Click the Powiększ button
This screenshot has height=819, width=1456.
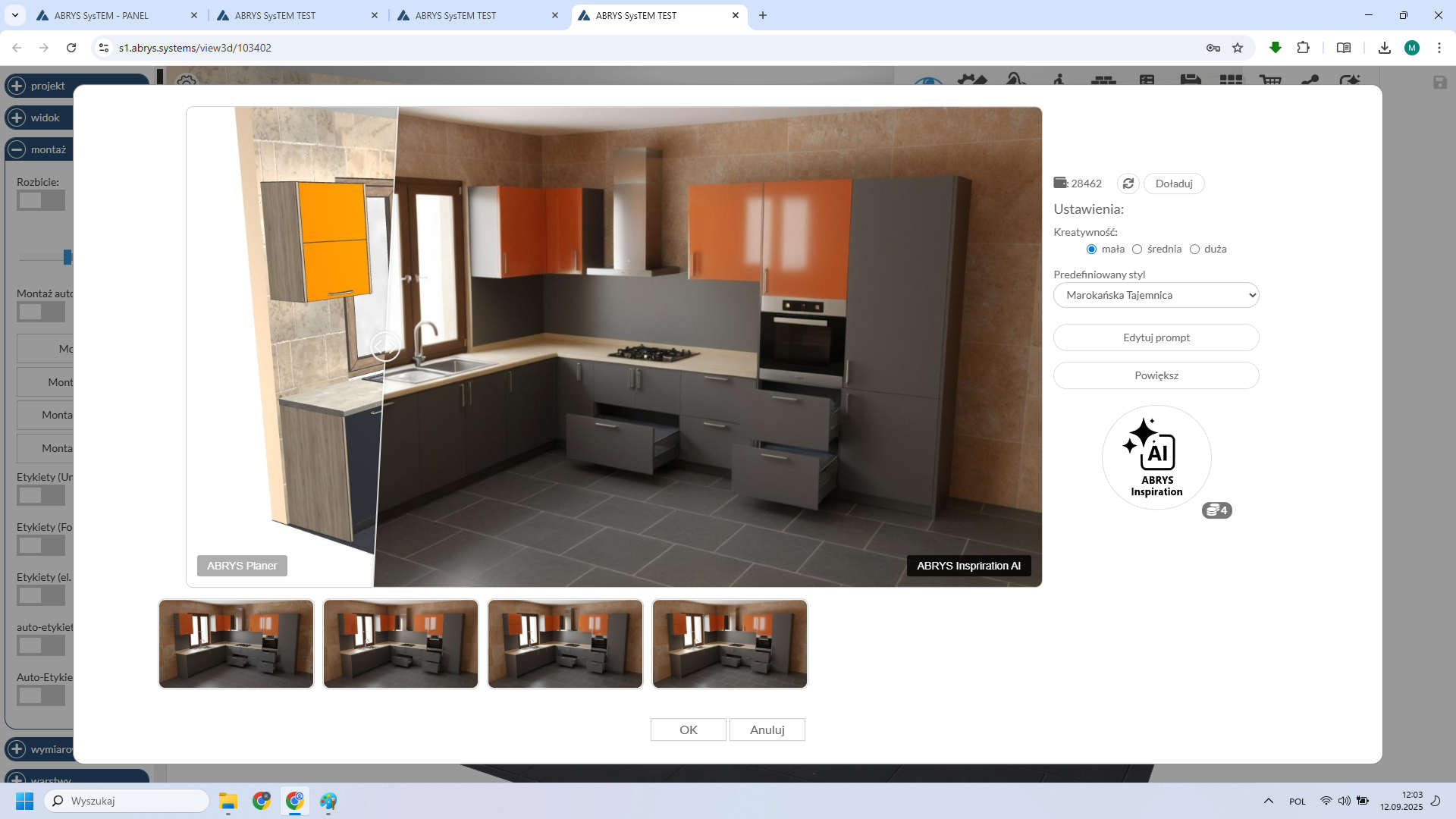click(1156, 375)
